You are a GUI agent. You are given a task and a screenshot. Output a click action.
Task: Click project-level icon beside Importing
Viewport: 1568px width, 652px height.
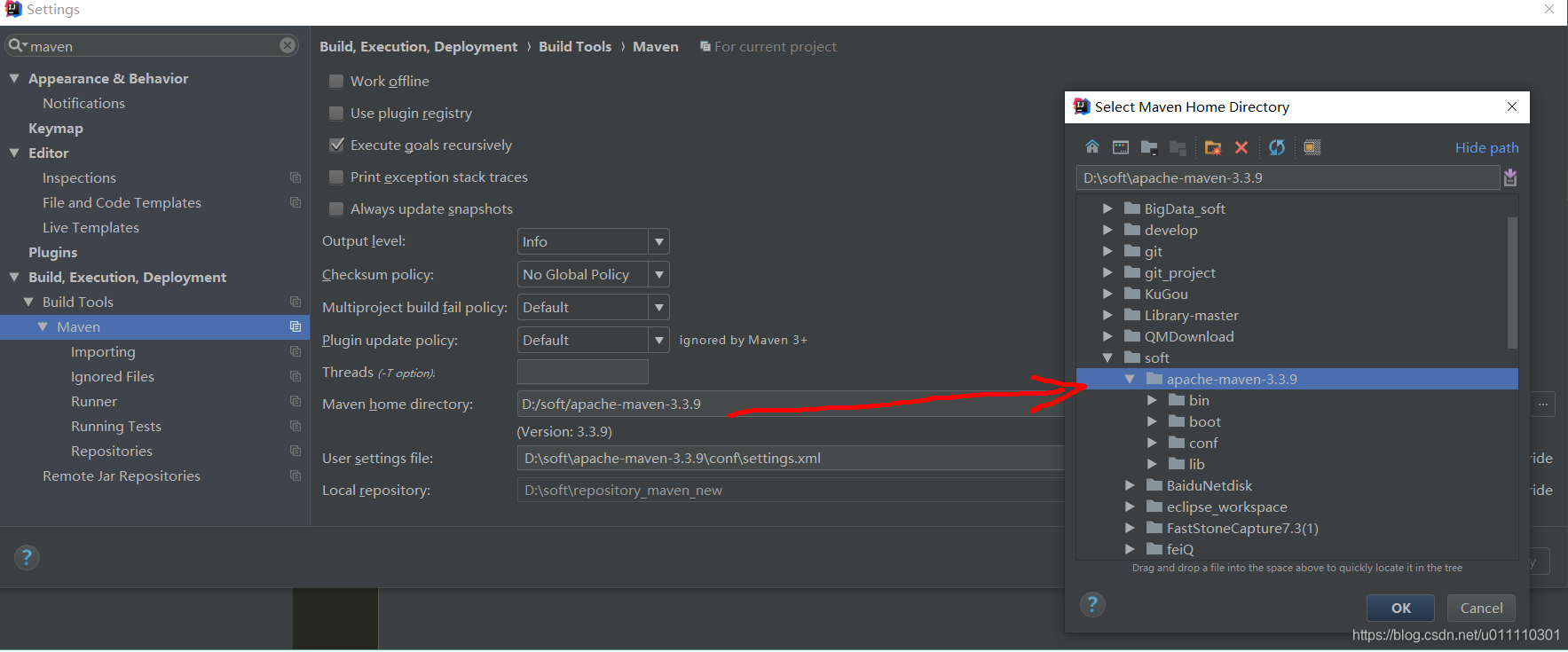(295, 351)
